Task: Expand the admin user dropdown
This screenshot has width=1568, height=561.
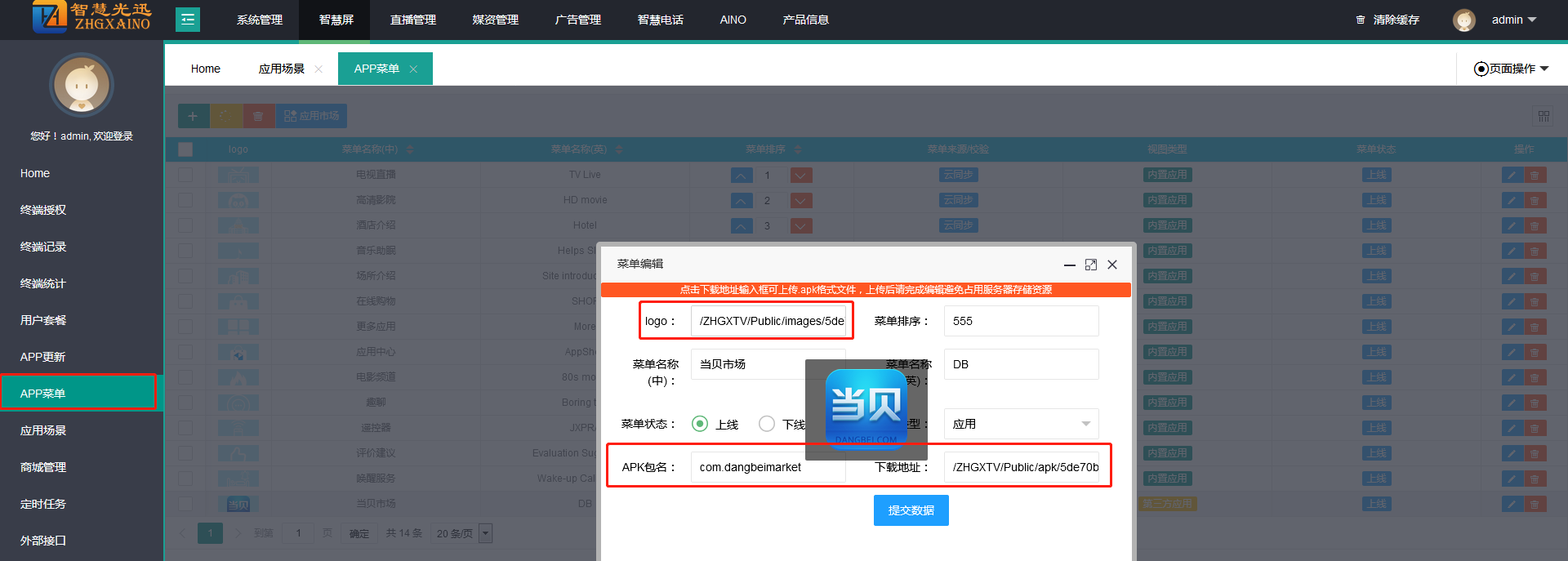Action: click(1513, 20)
